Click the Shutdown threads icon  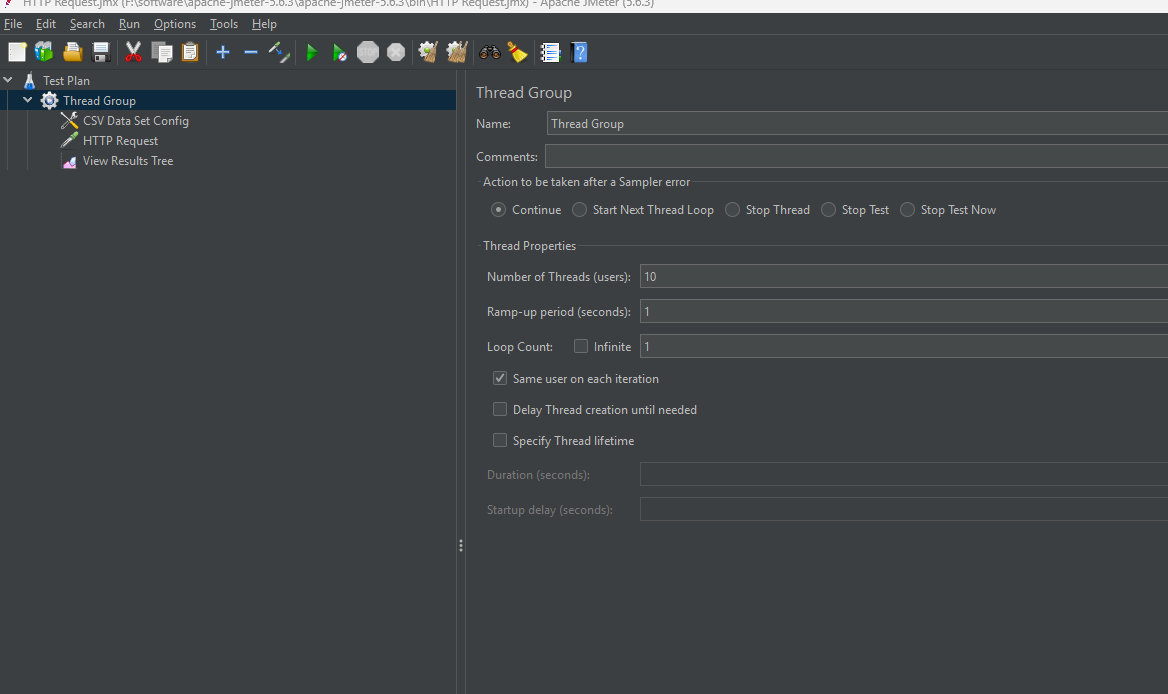396,52
